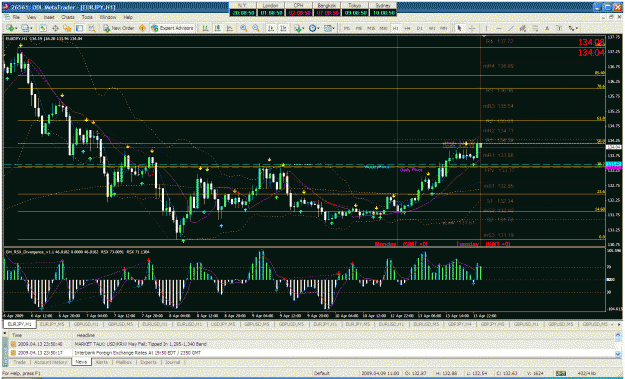Switch timeframe to MN
This screenshot has width=625, height=379.
444,28
